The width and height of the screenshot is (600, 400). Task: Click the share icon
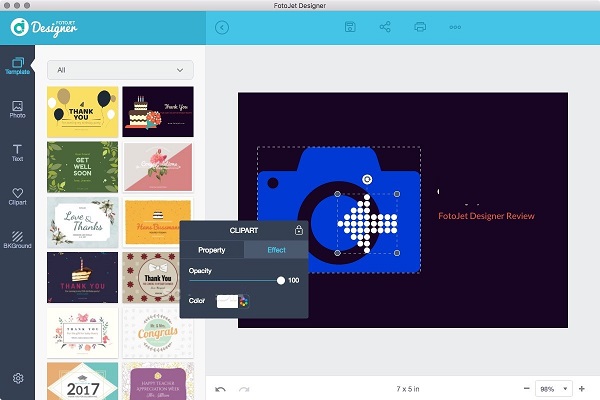pyautogui.click(x=385, y=27)
